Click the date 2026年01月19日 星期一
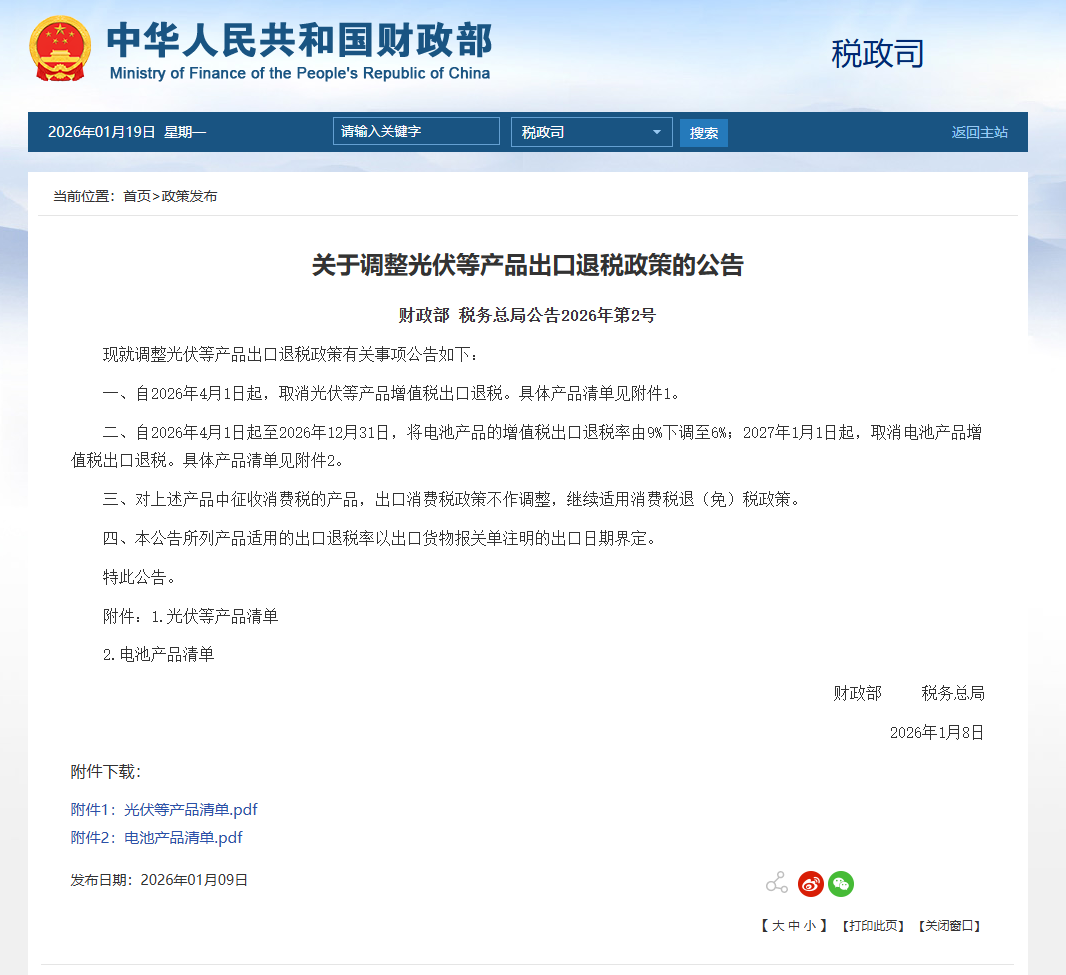1066x975 pixels. (x=126, y=132)
